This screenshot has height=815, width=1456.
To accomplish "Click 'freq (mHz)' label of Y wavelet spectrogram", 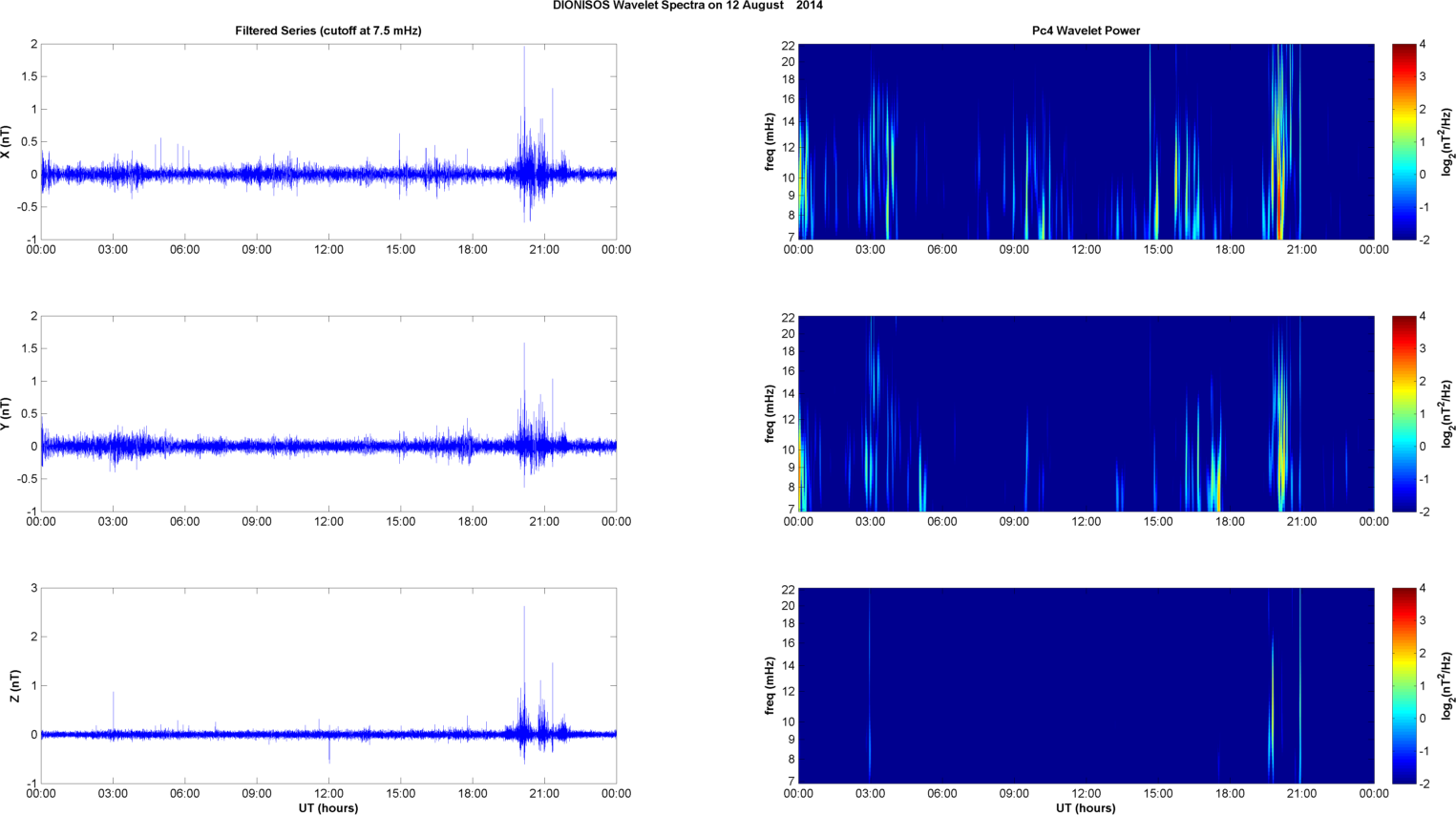I will coord(770,413).
